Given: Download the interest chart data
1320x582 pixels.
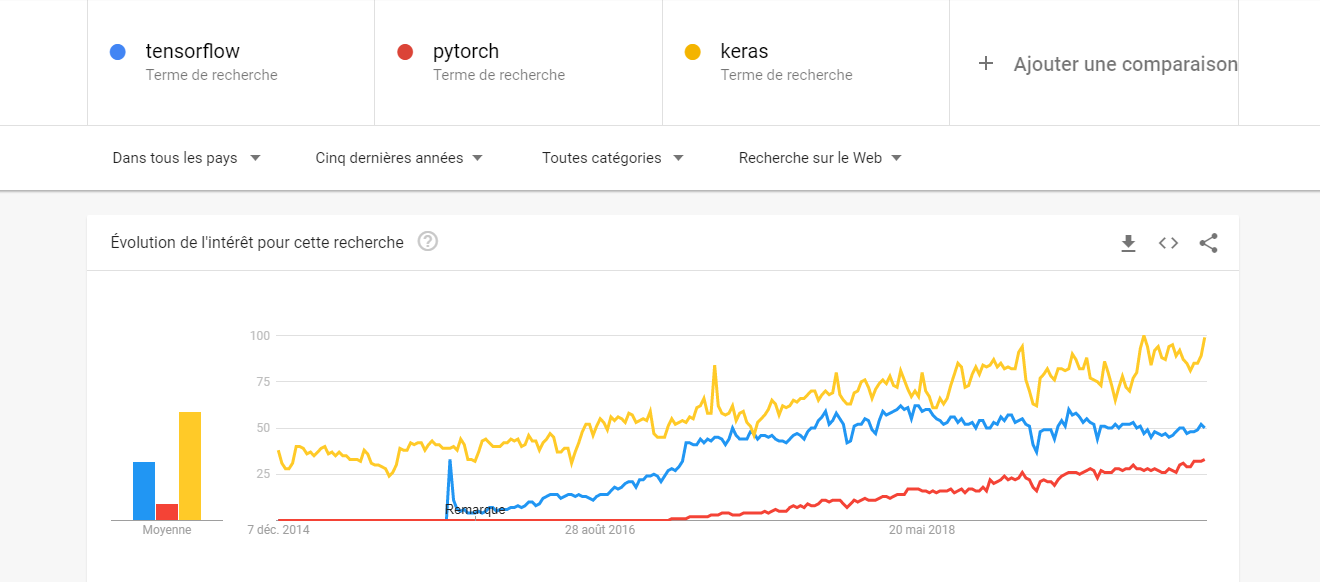Looking at the screenshot, I should coord(1128,243).
